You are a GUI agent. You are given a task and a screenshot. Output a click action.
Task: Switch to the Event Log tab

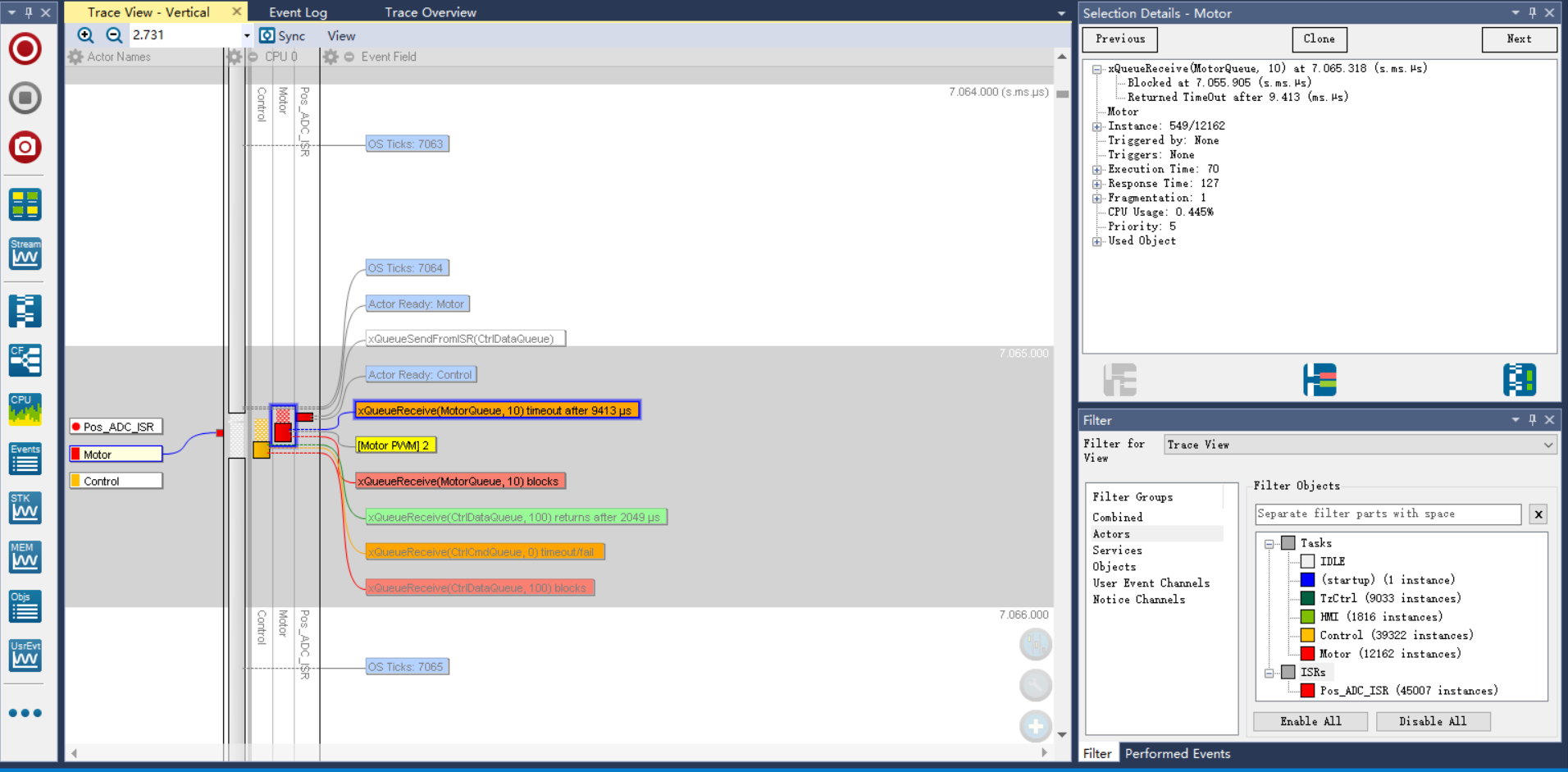tap(298, 12)
